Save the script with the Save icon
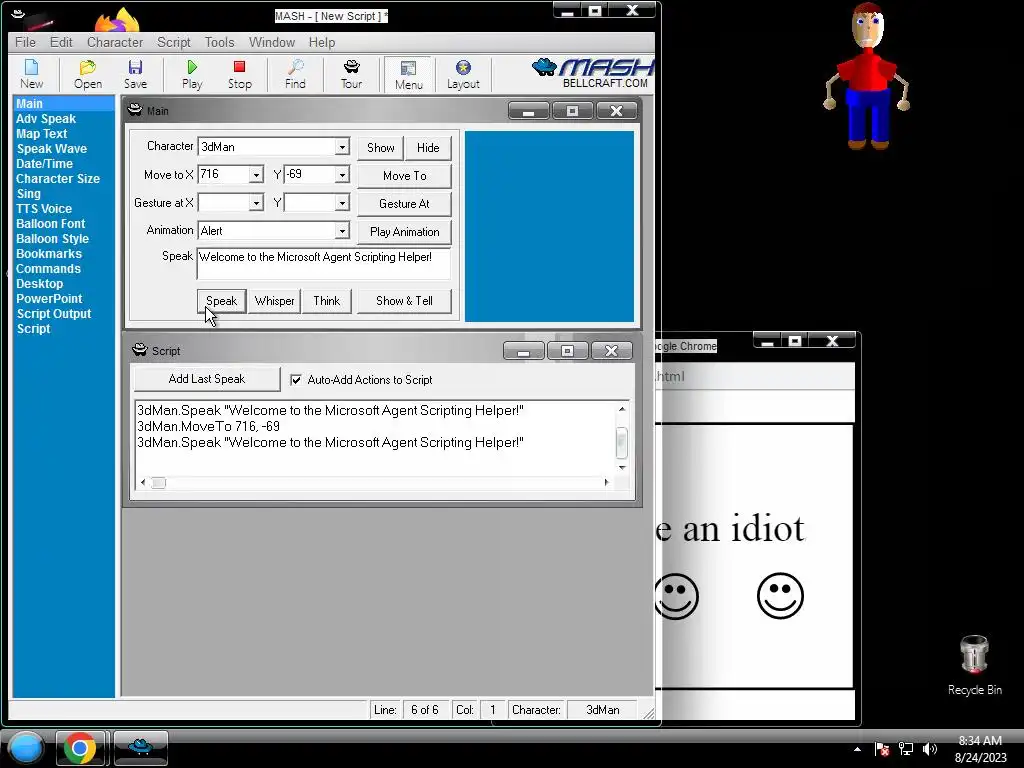 pos(135,74)
